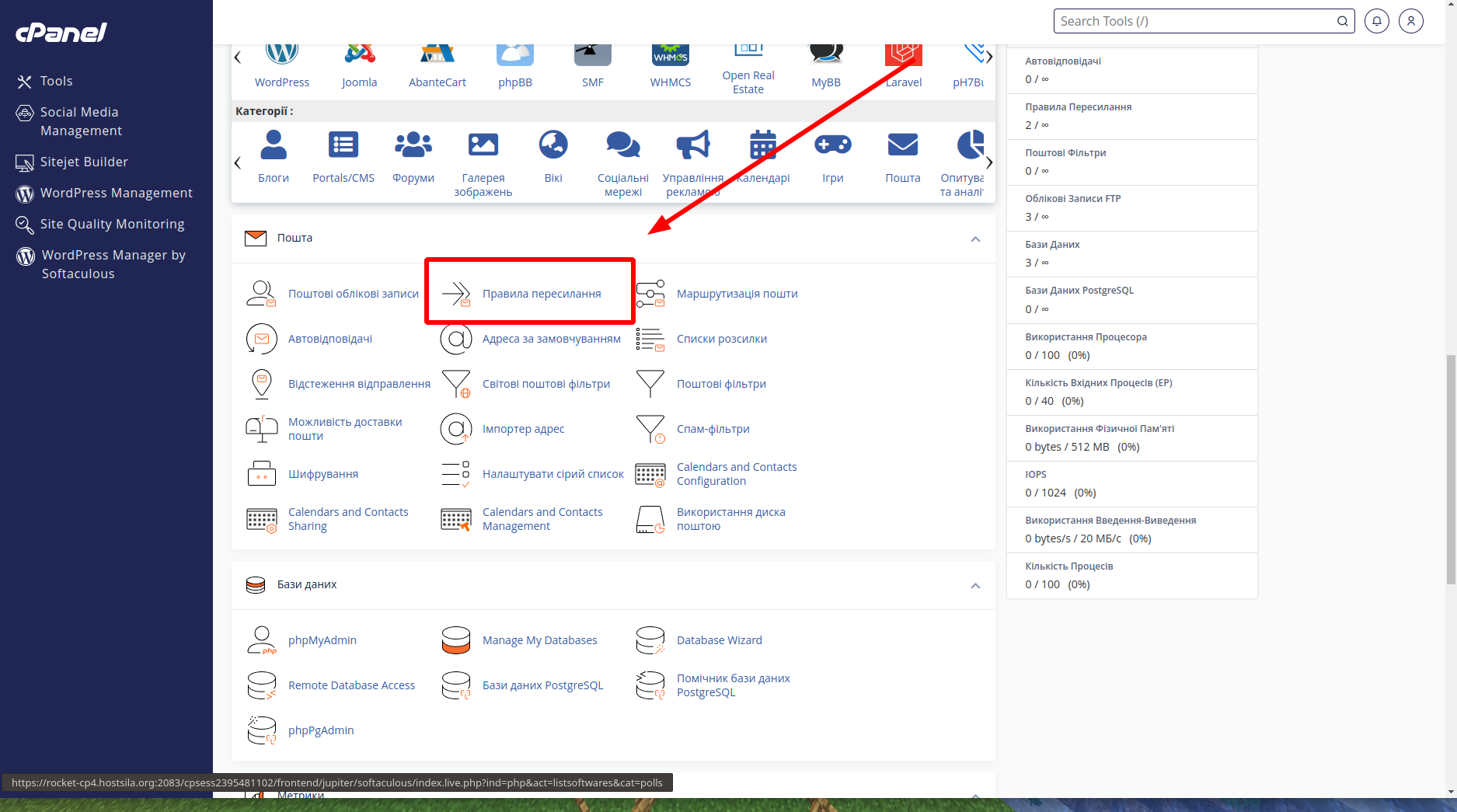Open the WordPress installer icon
This screenshot has height=812, width=1457.
coord(281,54)
